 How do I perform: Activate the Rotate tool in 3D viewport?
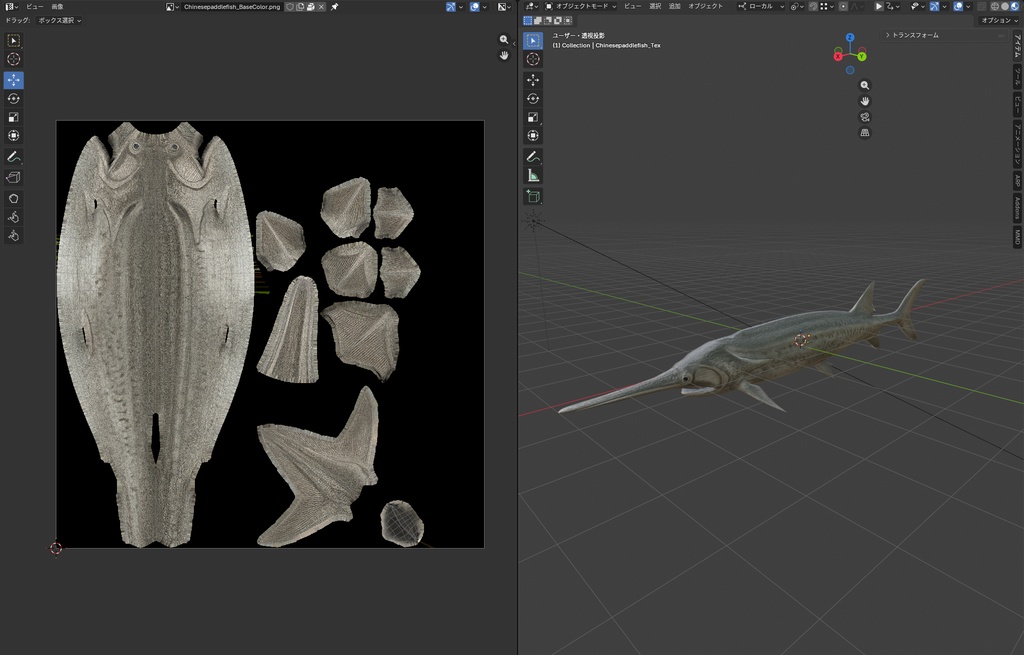tap(533, 99)
